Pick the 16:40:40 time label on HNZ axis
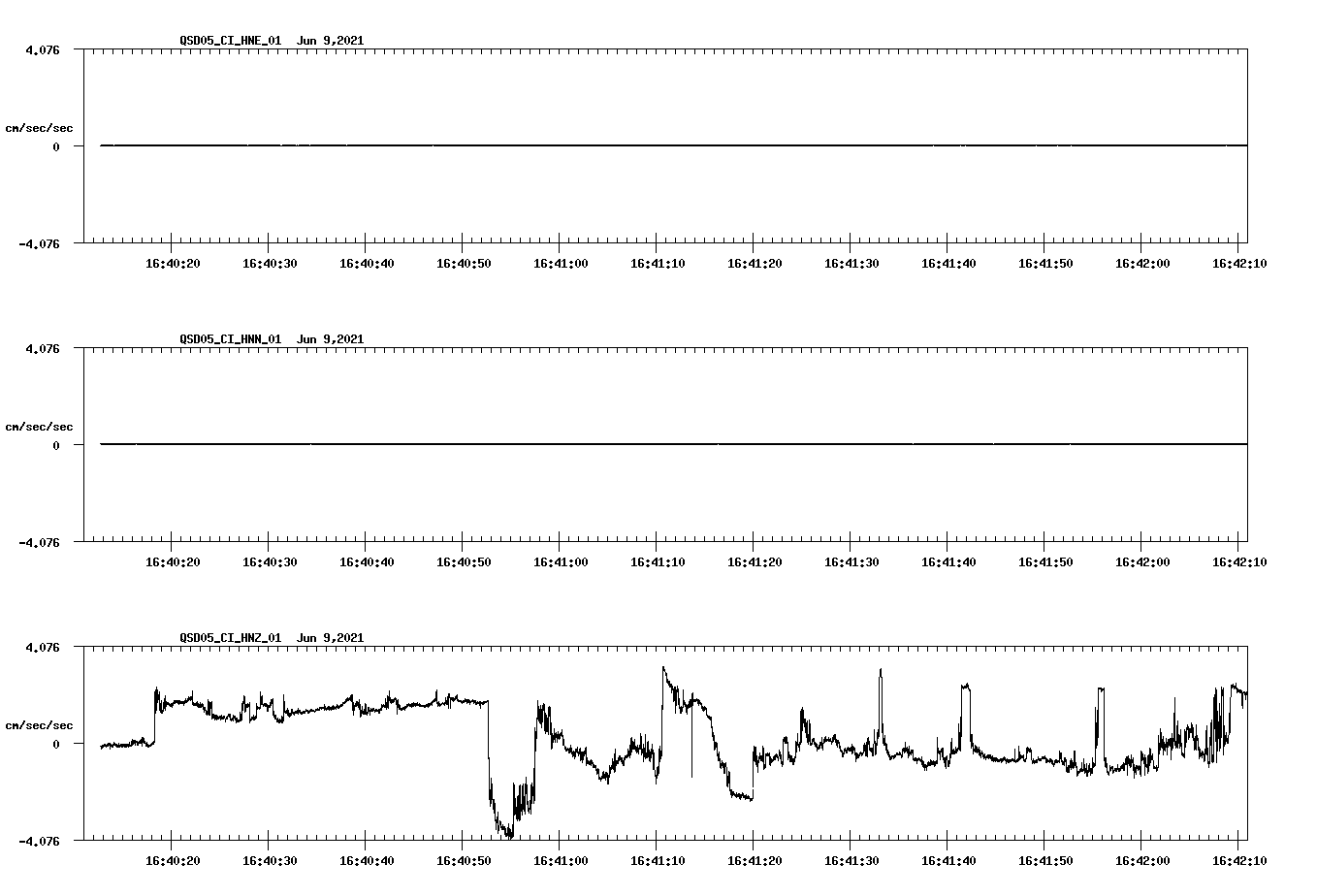1317x896 pixels. click(x=367, y=861)
